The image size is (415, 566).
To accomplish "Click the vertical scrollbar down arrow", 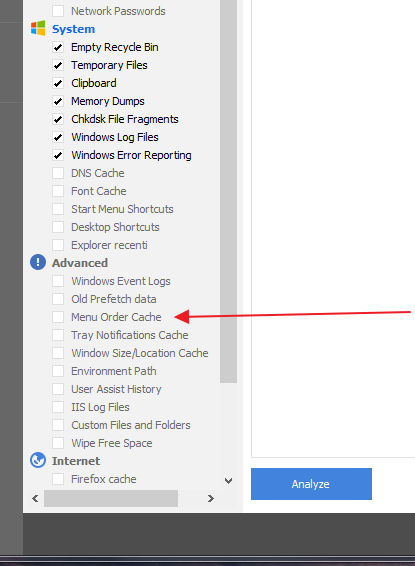I will pos(228,481).
